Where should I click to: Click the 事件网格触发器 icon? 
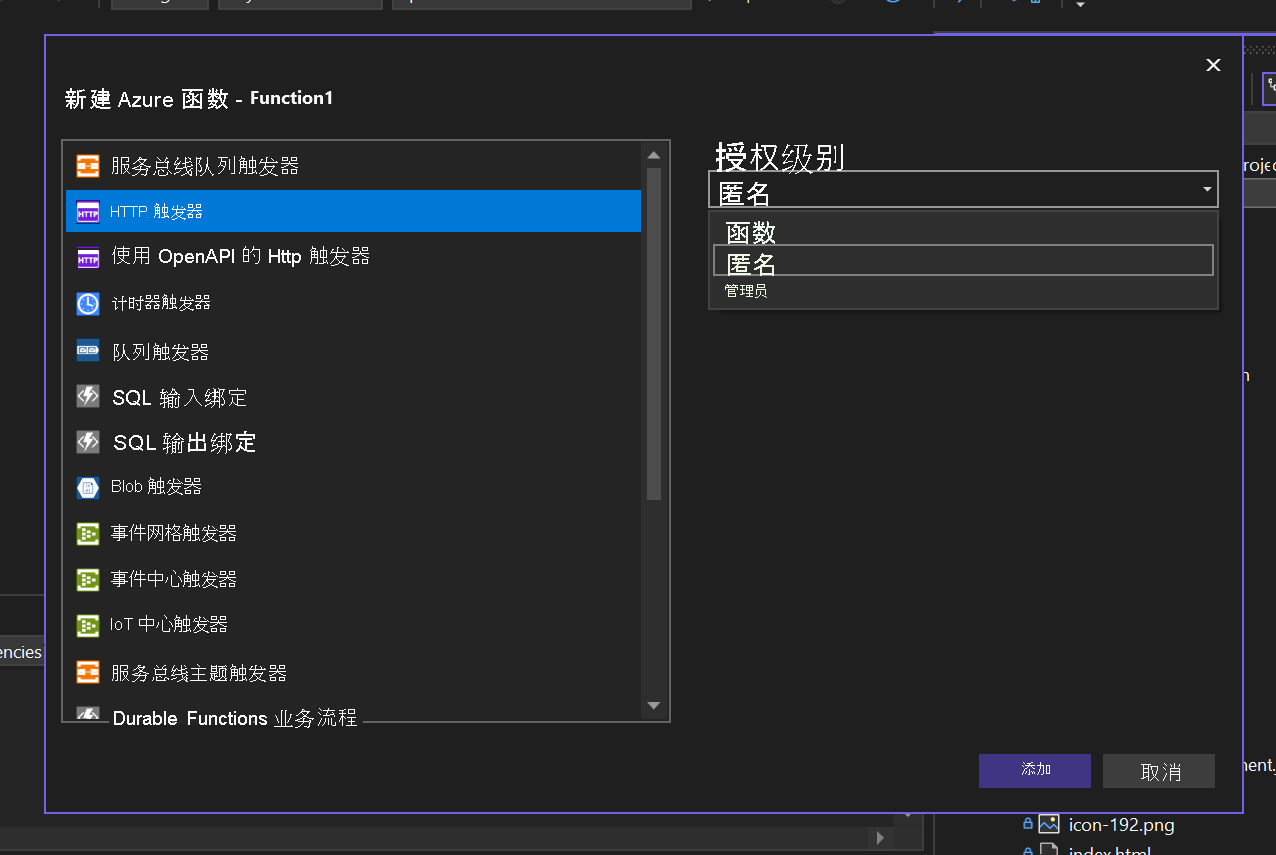click(x=88, y=534)
